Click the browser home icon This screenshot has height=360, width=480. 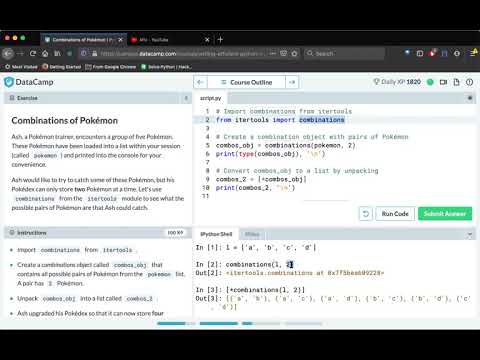click(x=45, y=53)
